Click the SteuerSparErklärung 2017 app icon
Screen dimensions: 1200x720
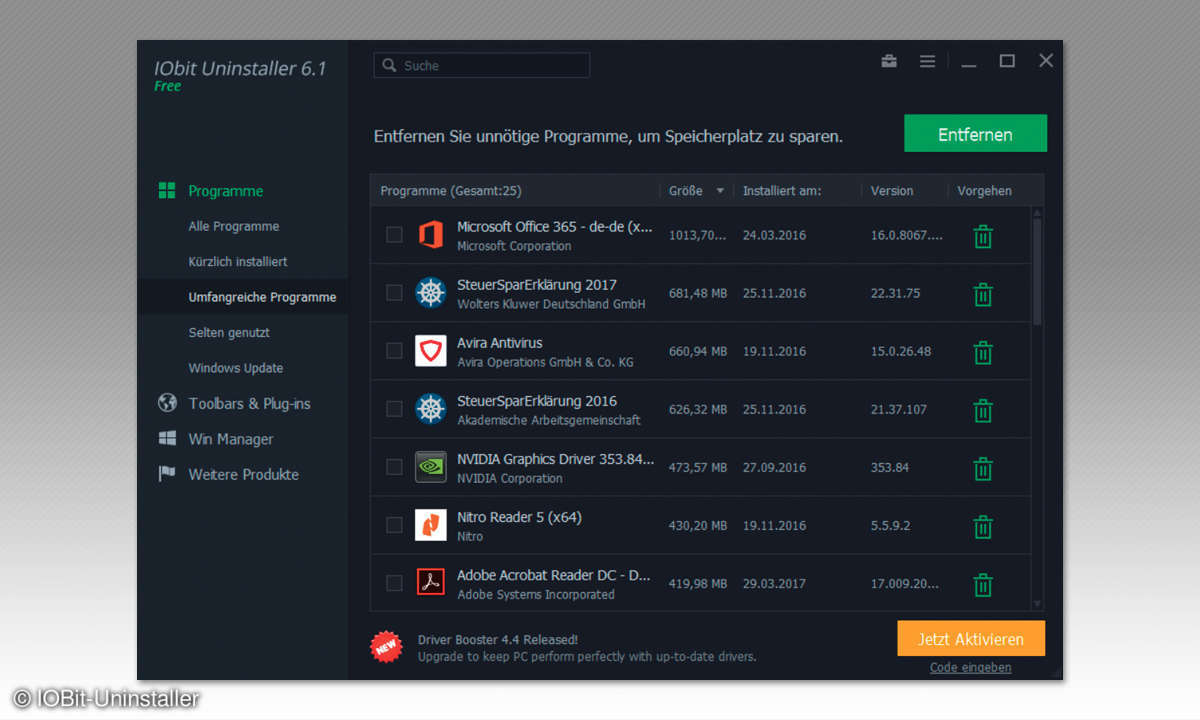[431, 293]
